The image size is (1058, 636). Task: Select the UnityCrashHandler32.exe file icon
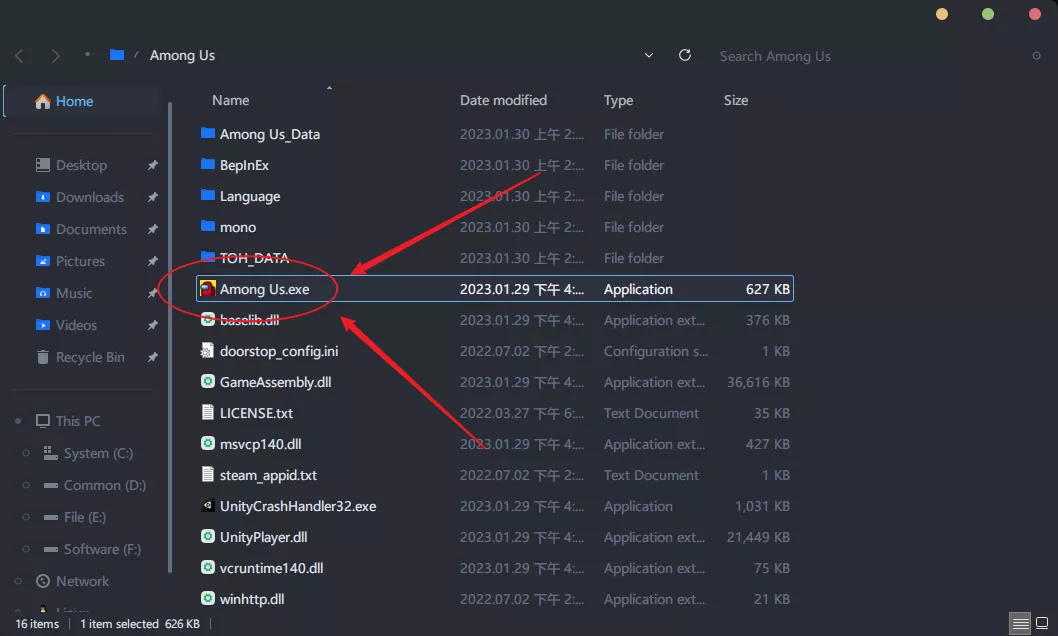point(208,506)
